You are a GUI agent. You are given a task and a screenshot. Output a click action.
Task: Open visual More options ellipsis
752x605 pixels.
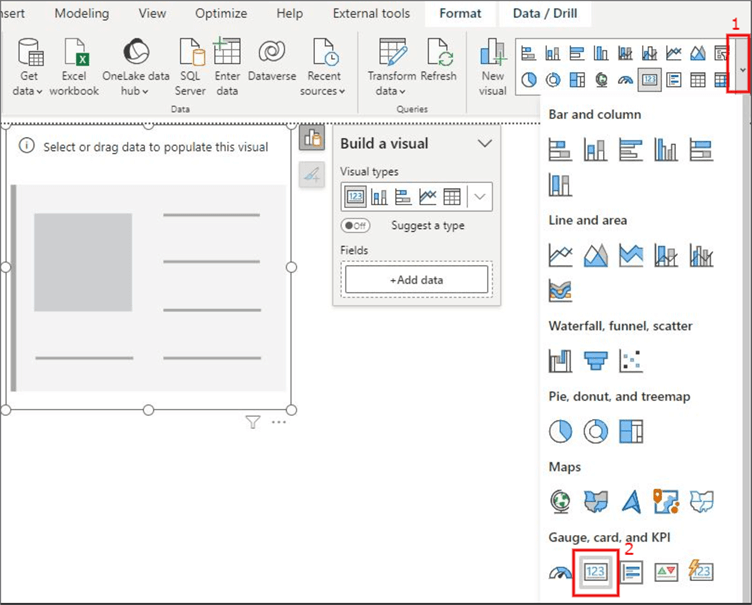[x=279, y=423]
